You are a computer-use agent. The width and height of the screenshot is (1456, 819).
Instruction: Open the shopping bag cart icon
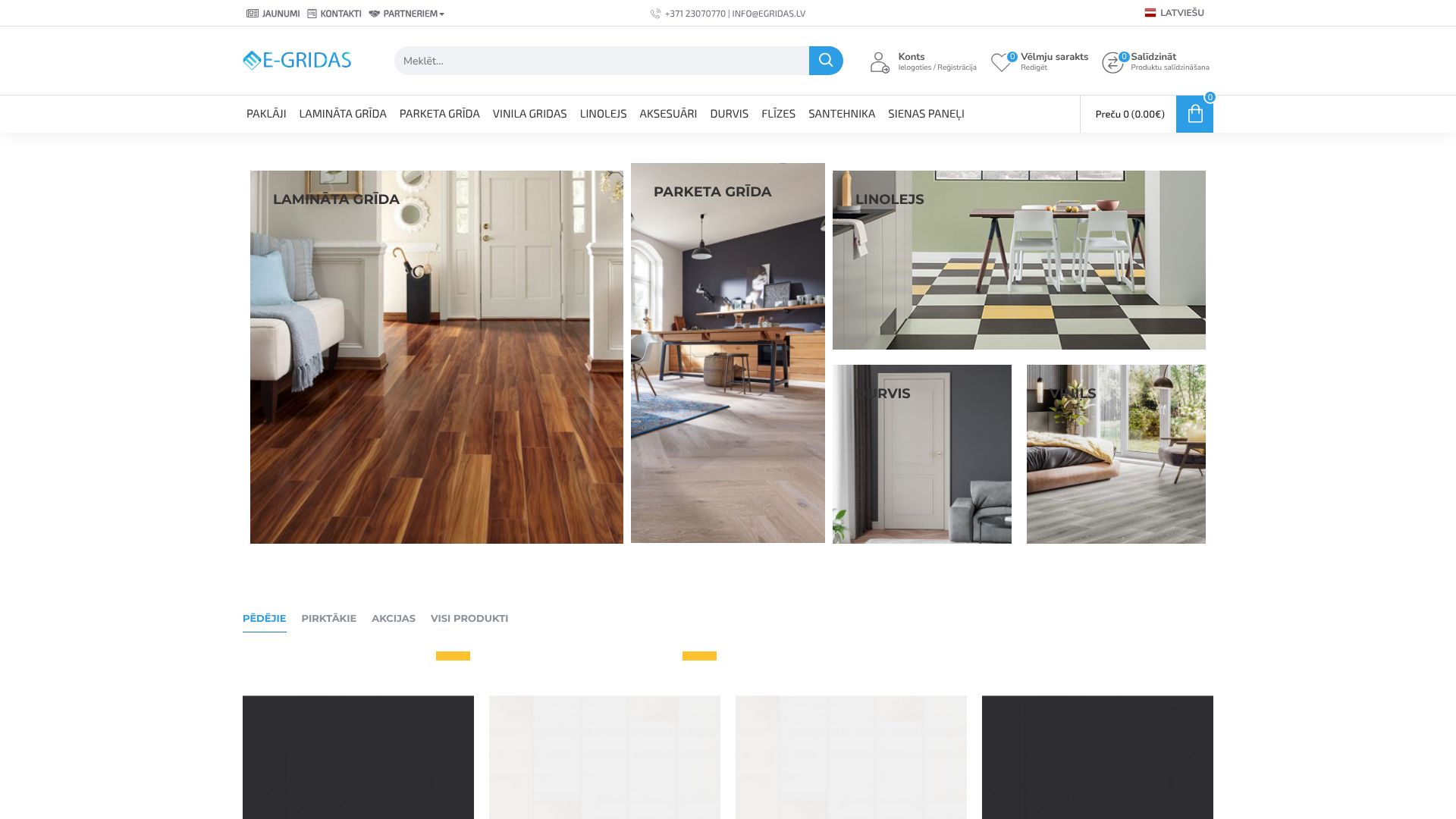coord(1194,115)
